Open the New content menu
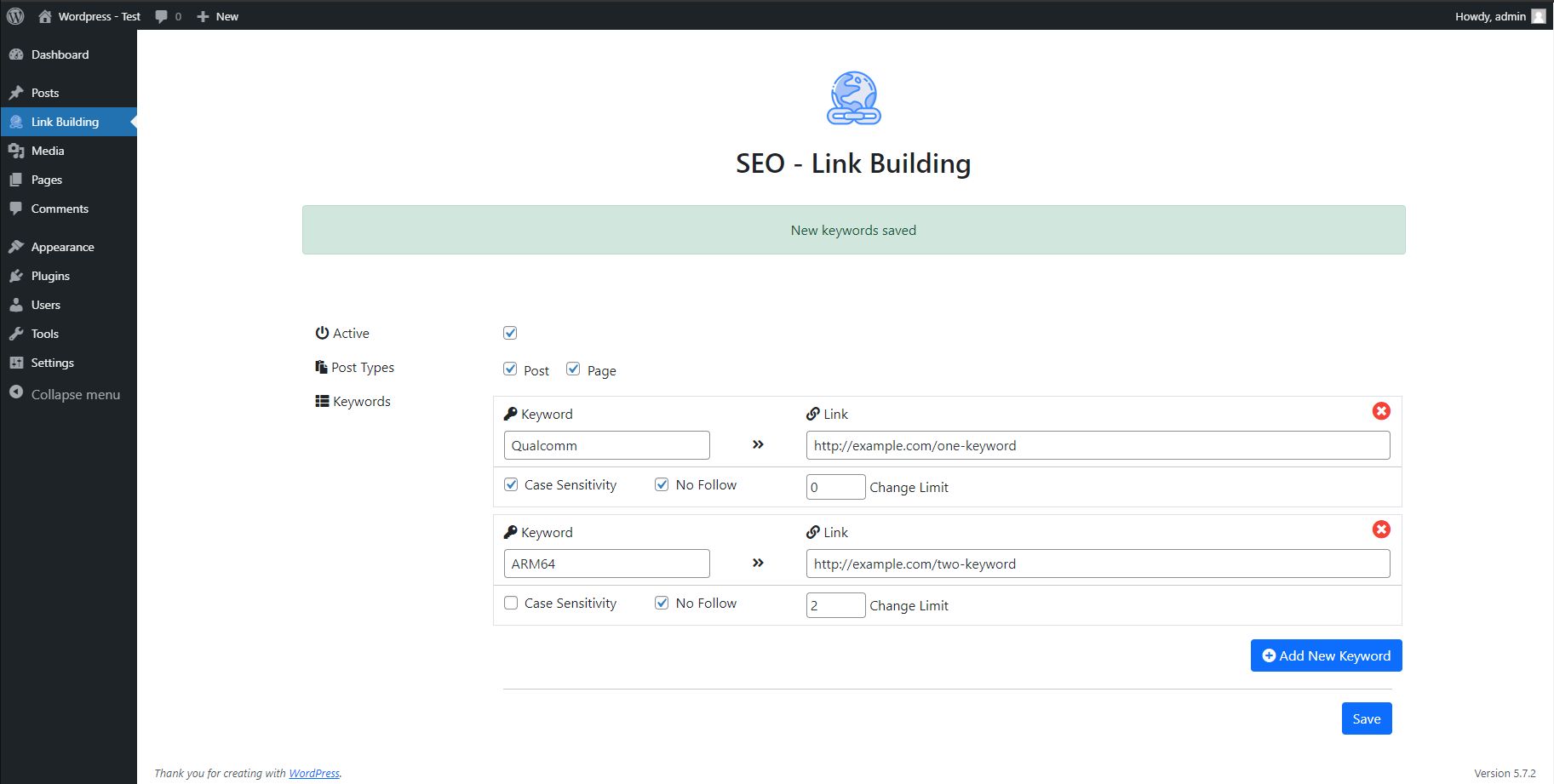Screen dimensions: 1554x784 218,16
